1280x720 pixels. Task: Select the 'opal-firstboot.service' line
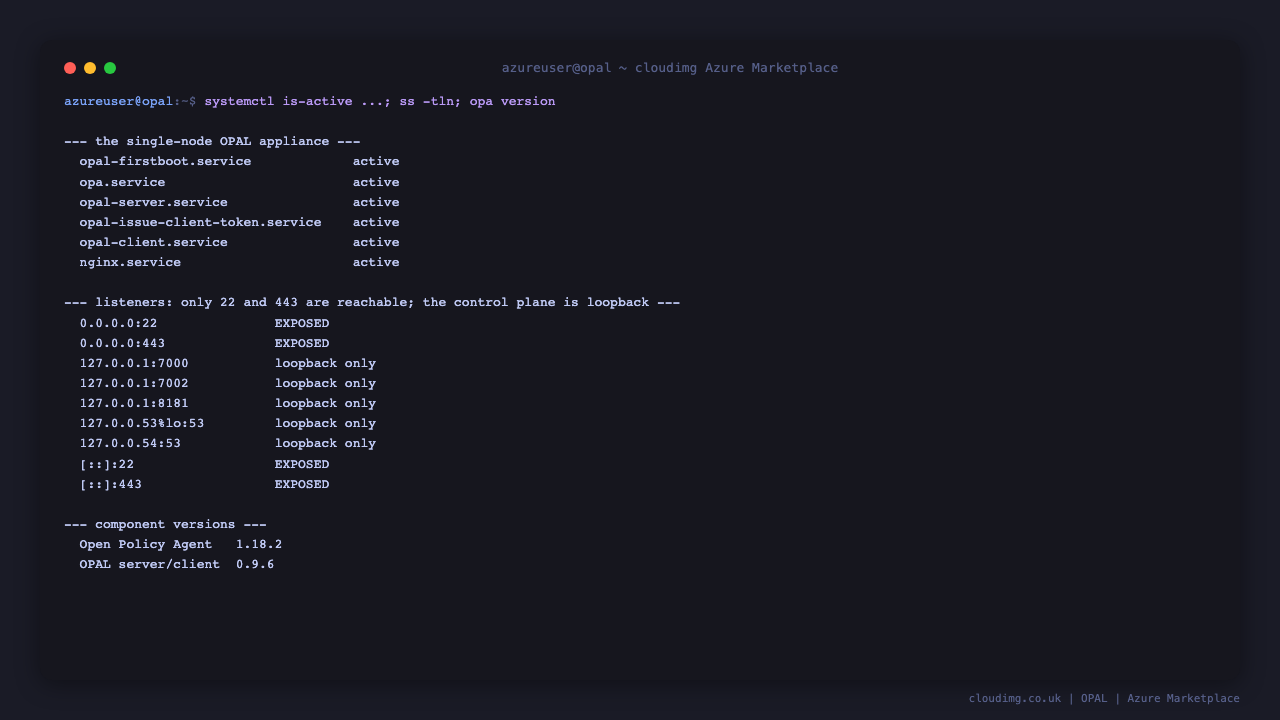pos(240,161)
